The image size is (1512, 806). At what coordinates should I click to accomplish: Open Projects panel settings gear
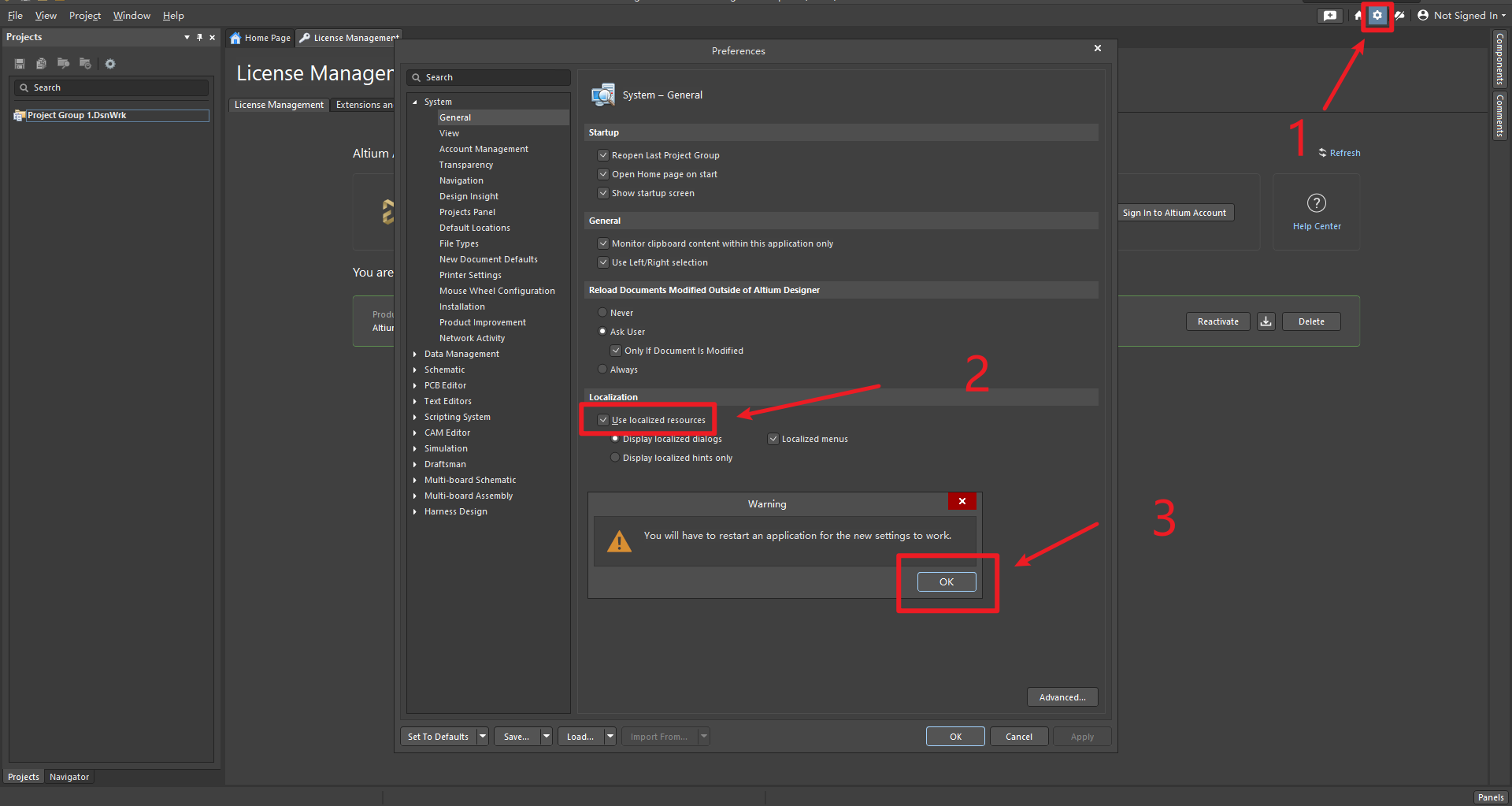pos(110,64)
